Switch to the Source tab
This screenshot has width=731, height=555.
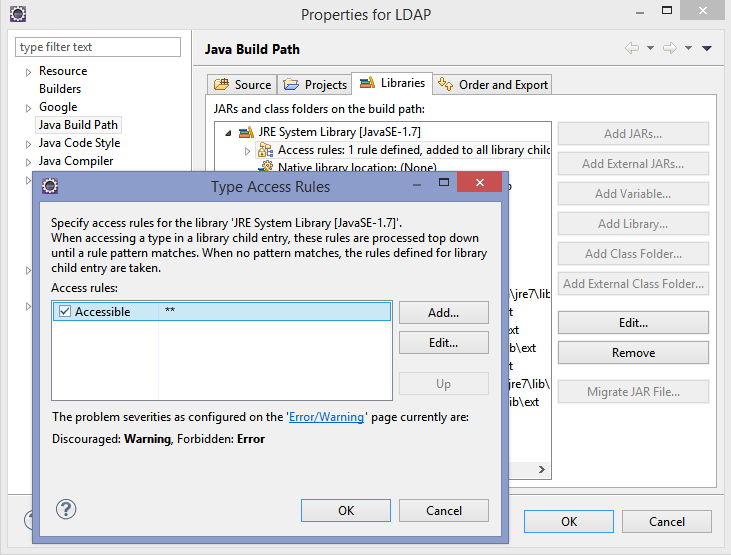tap(242, 84)
